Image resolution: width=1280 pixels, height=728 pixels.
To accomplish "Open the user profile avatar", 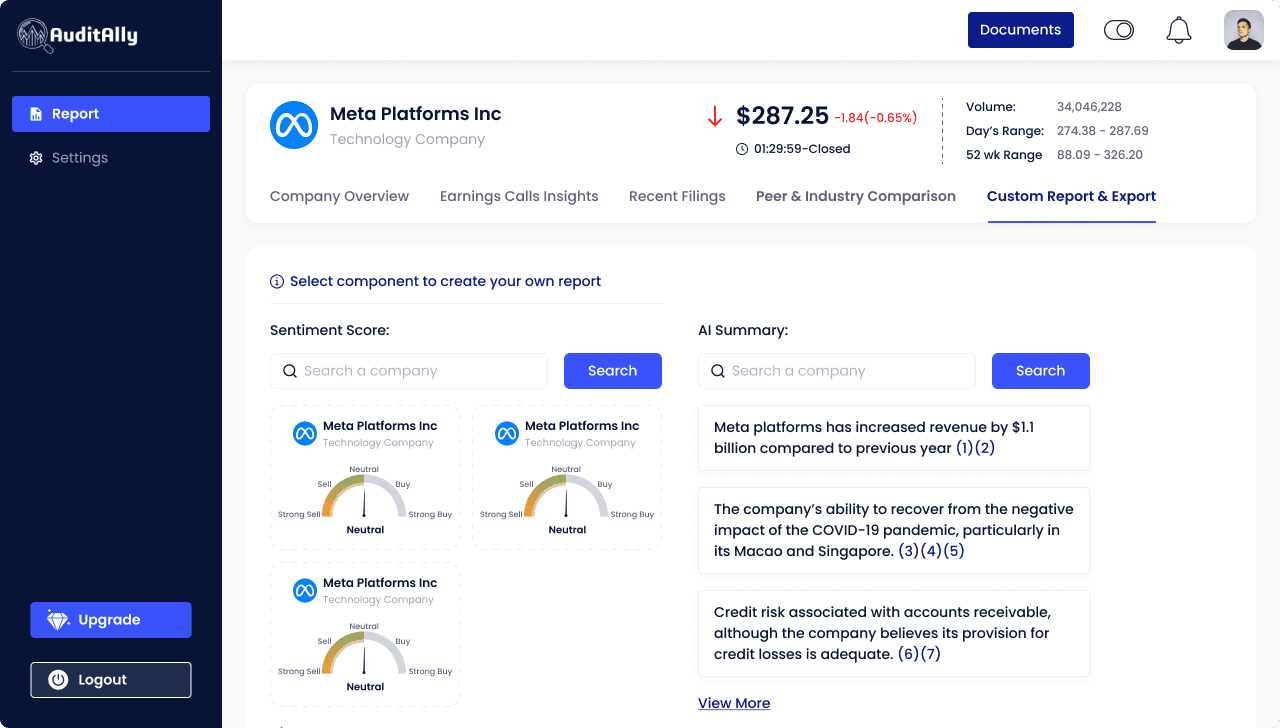I will click(x=1244, y=30).
